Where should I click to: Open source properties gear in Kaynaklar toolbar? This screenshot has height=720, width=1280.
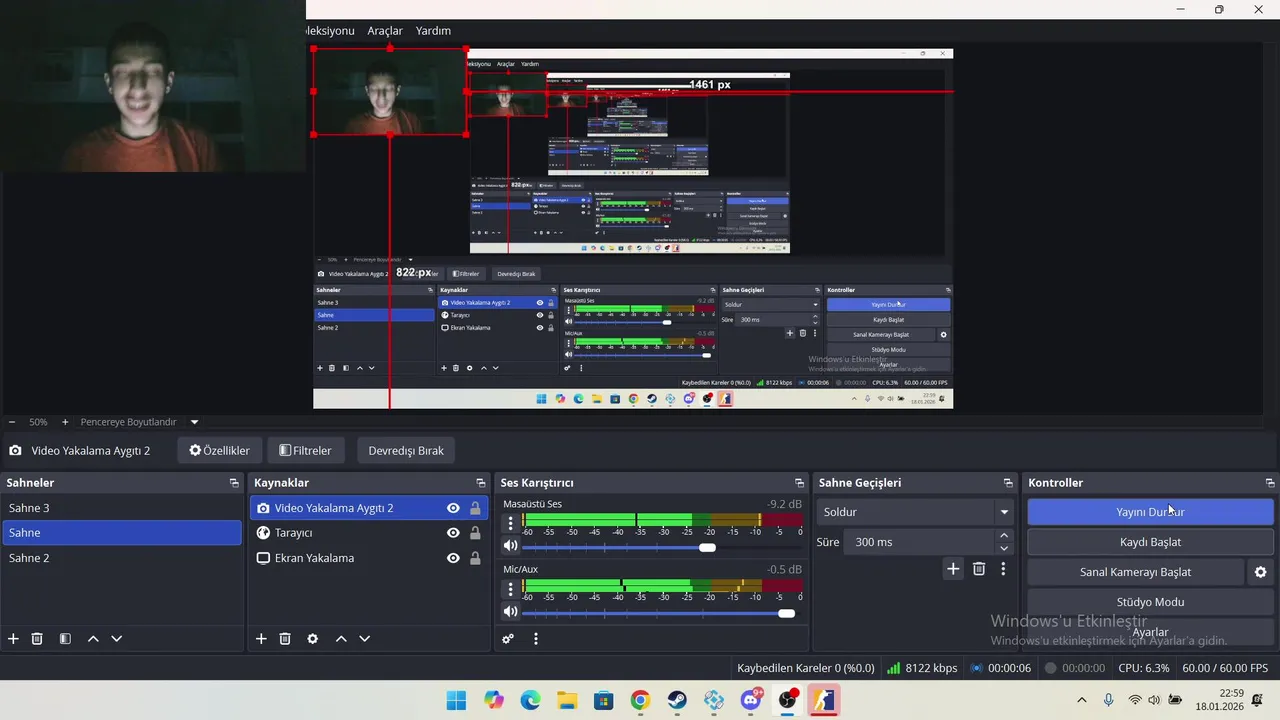(x=313, y=639)
